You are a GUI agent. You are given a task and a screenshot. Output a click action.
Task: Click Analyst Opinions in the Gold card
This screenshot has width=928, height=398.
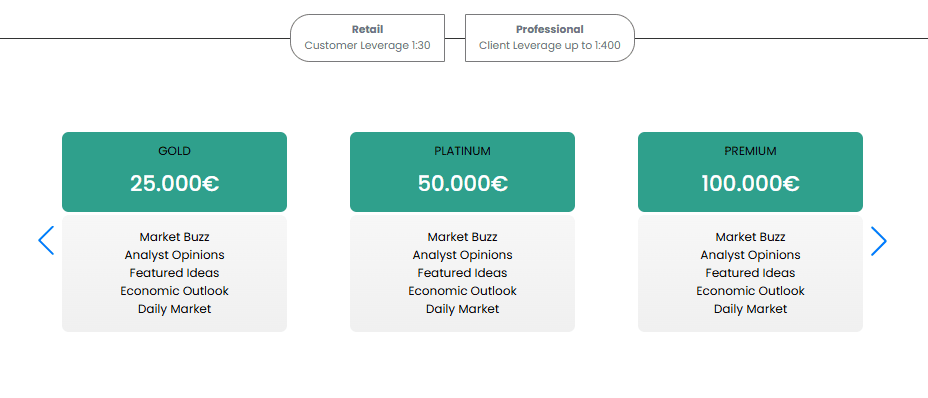tap(175, 255)
